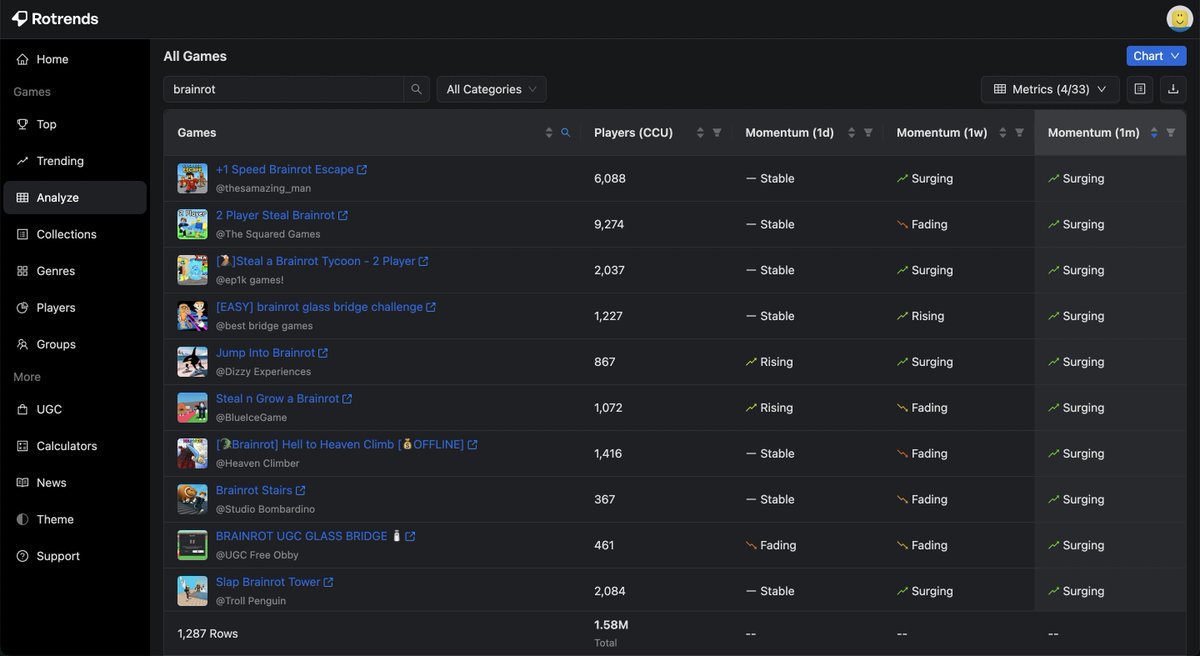Screen dimensions: 1200x656
Task: Toggle the Theme setting
Action: point(75,519)
